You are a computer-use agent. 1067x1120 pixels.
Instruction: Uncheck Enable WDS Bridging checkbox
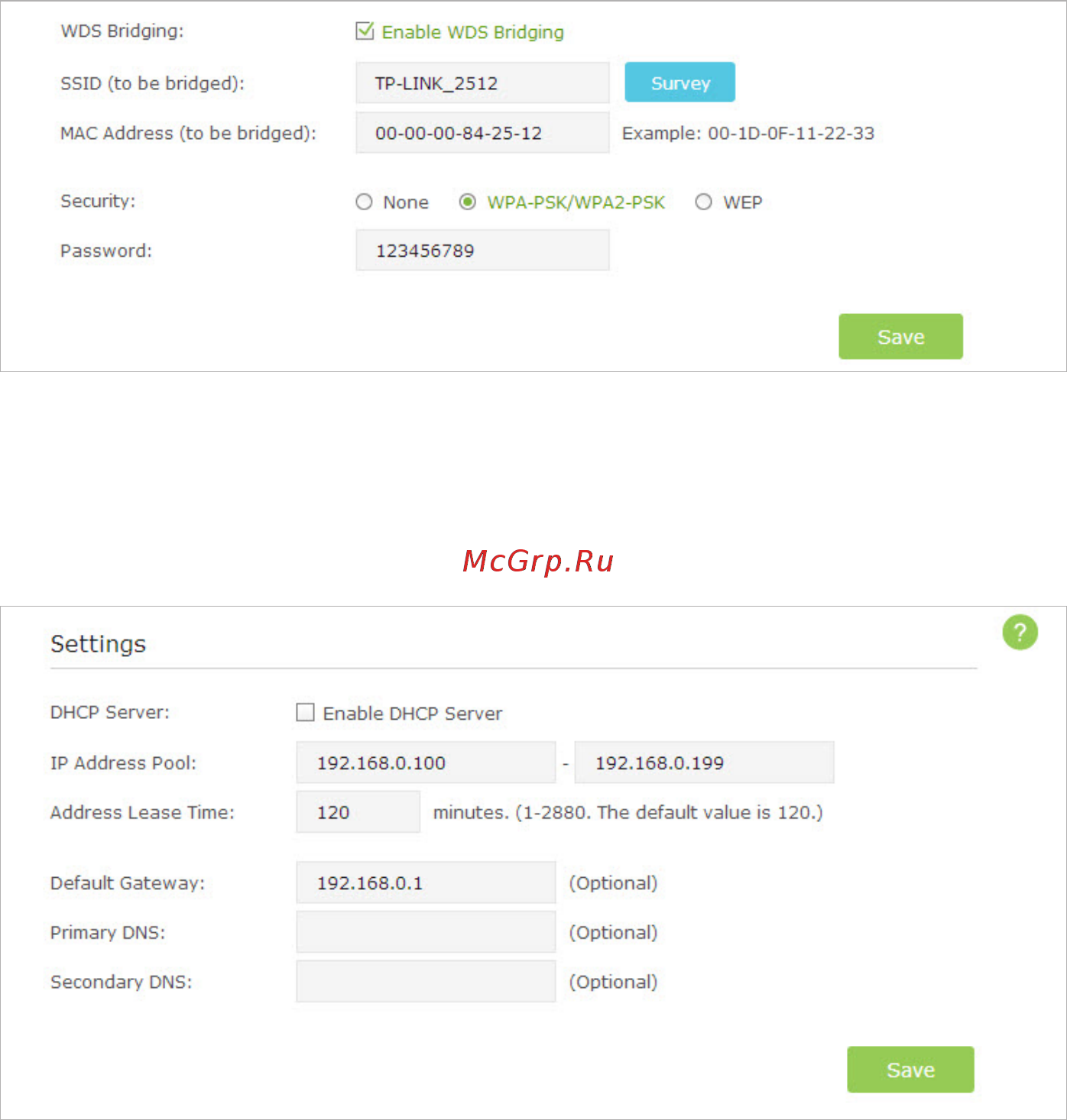[365, 31]
